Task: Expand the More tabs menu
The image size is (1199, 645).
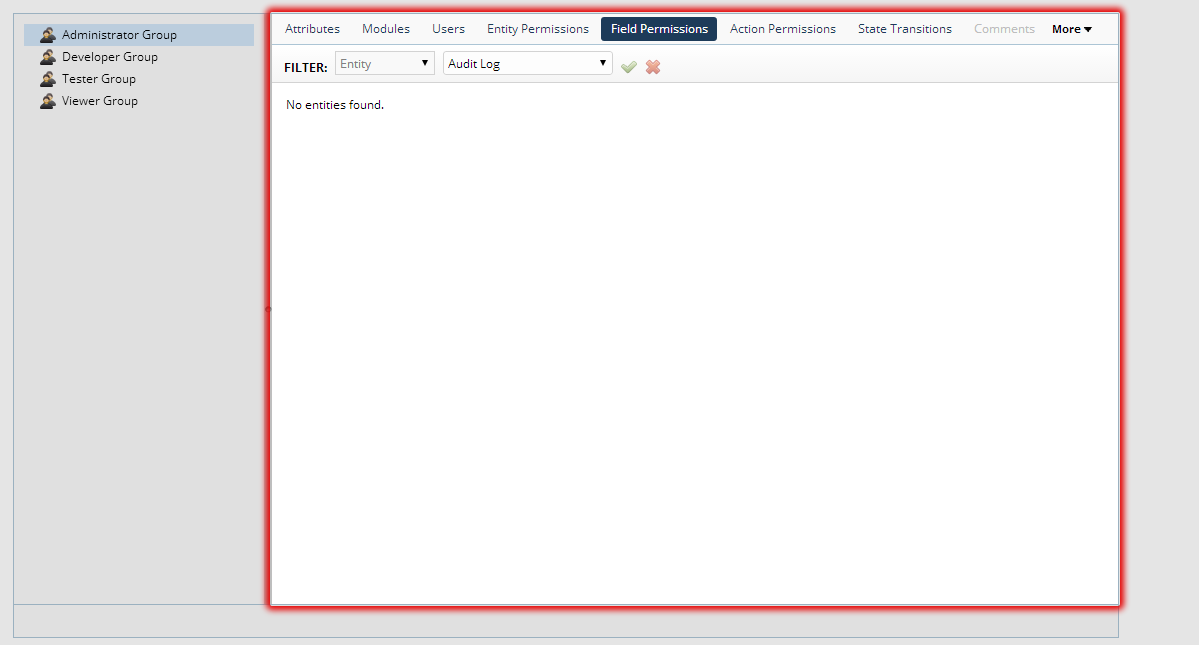Action: click(1071, 29)
